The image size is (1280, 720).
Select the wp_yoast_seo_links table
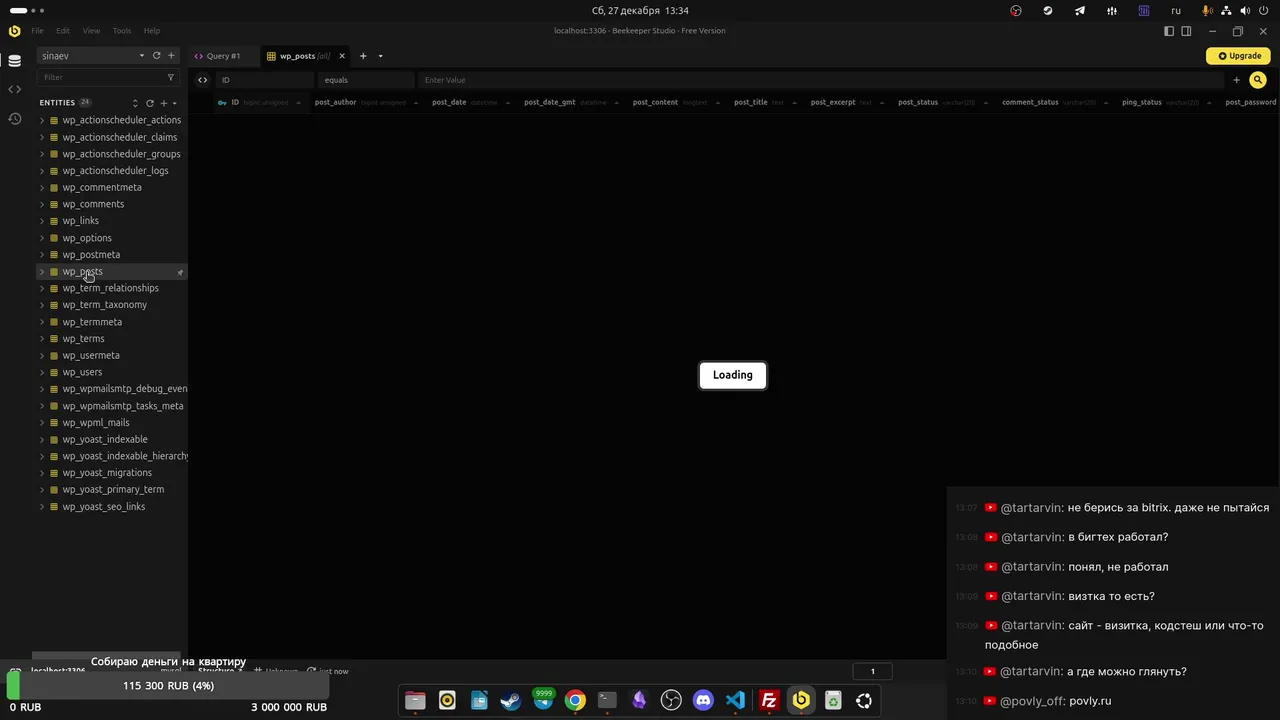[x=104, y=507]
